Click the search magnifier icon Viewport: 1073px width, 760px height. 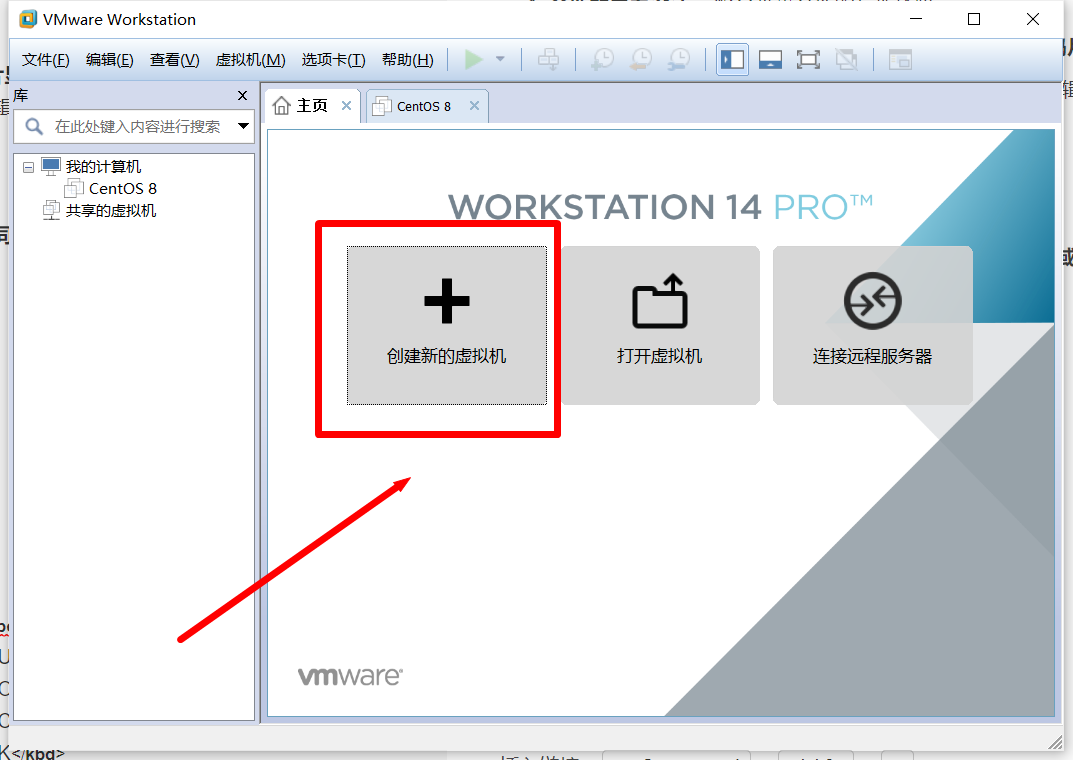tap(34, 127)
